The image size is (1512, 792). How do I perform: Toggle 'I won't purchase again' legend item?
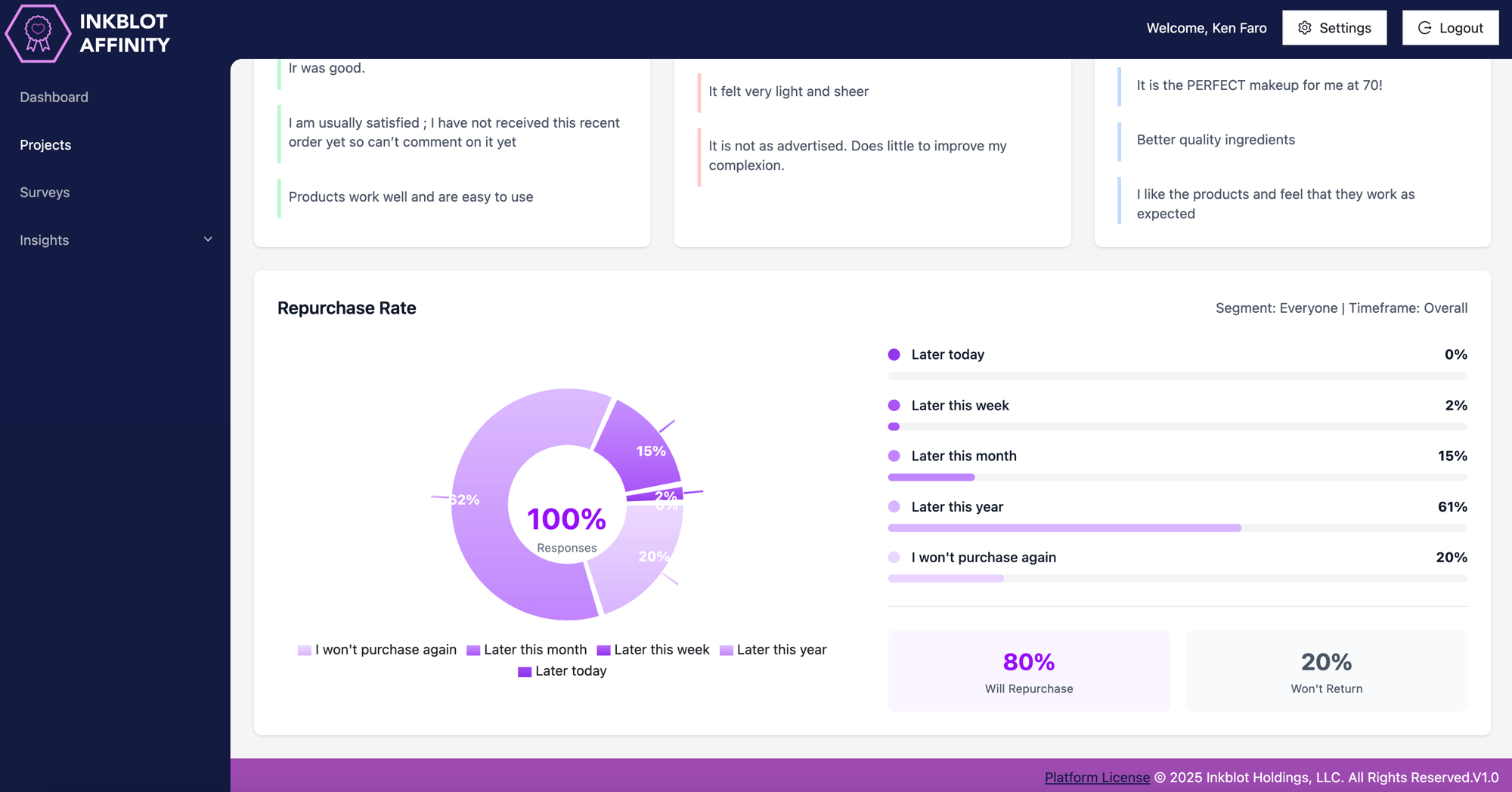pyautogui.click(x=377, y=650)
